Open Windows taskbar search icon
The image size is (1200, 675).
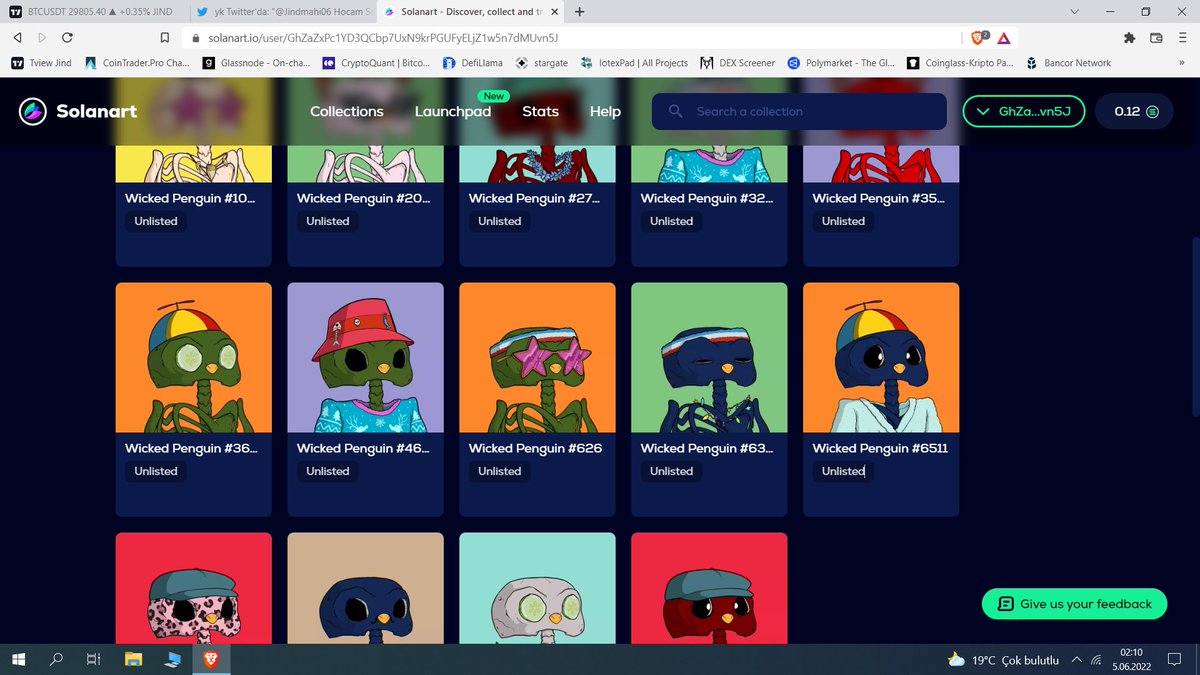(x=56, y=659)
